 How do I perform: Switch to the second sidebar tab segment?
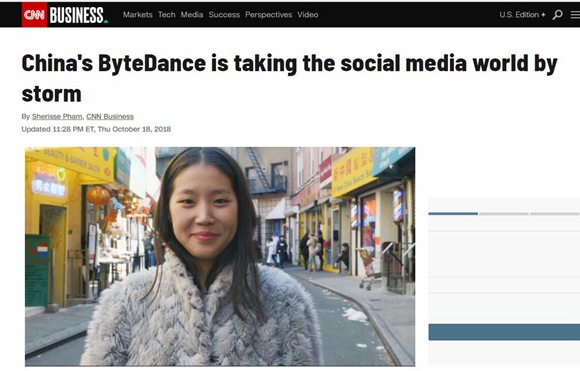click(x=504, y=213)
